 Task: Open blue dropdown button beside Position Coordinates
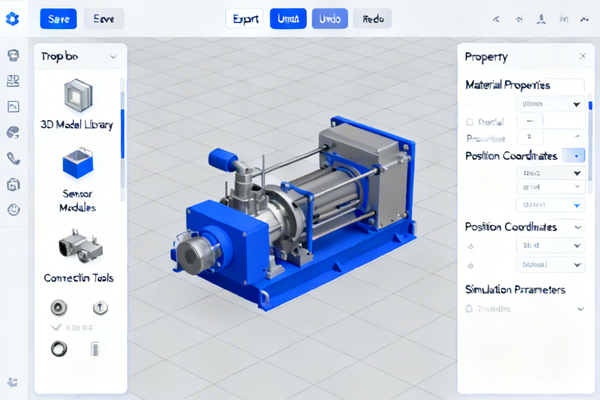coord(573,156)
